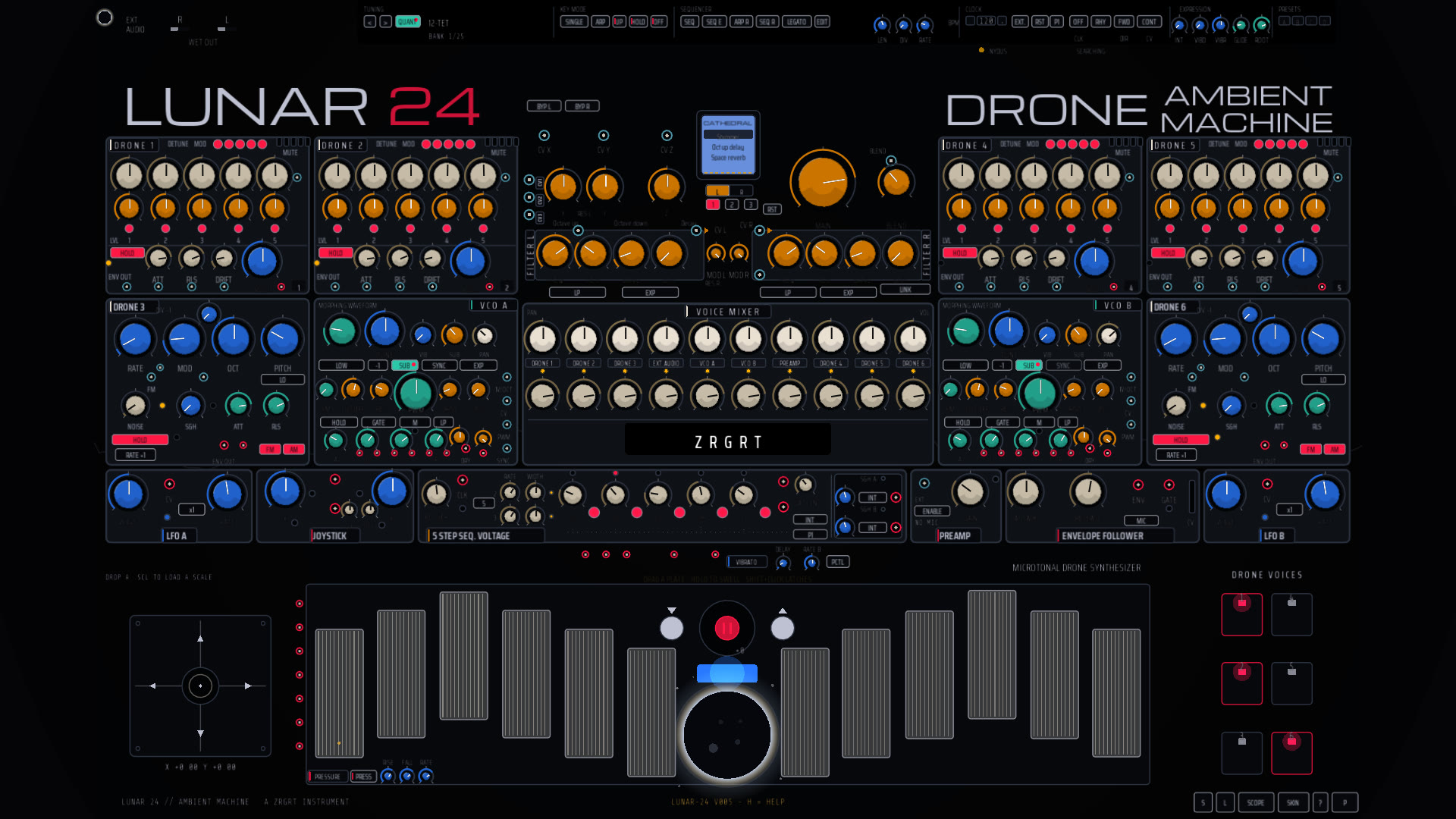This screenshot has width=1456, height=819.
Task: Toggle the QUANT tuning button
Action: (407, 22)
